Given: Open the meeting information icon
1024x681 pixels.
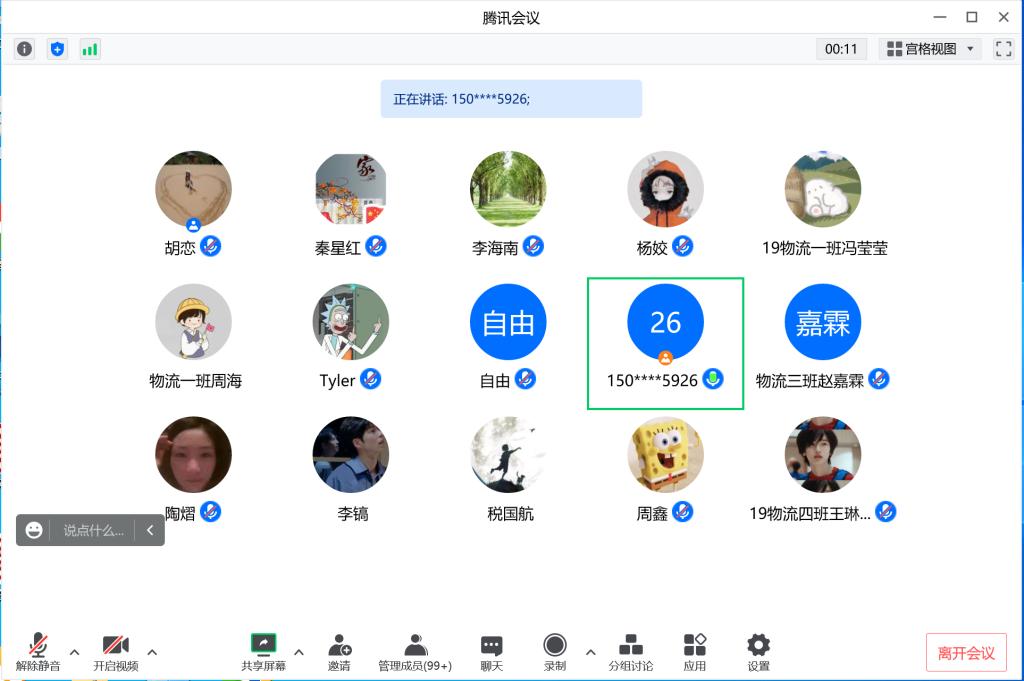Looking at the screenshot, I should (x=24, y=48).
